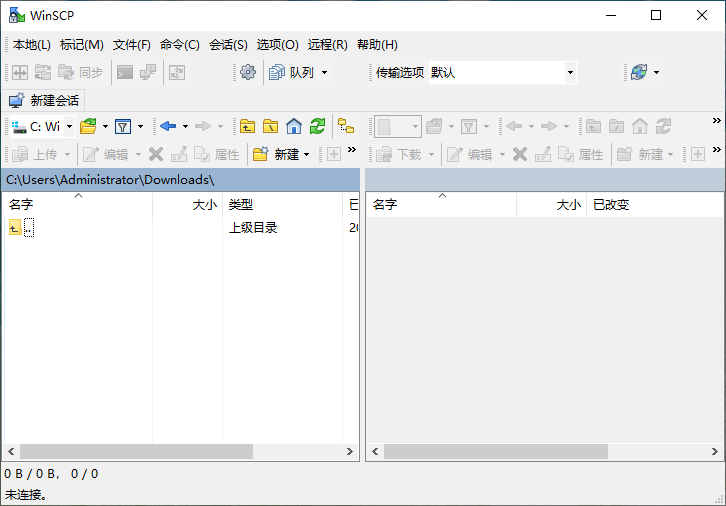Click the remote home directory icon
This screenshot has height=506, width=726.
point(640,126)
